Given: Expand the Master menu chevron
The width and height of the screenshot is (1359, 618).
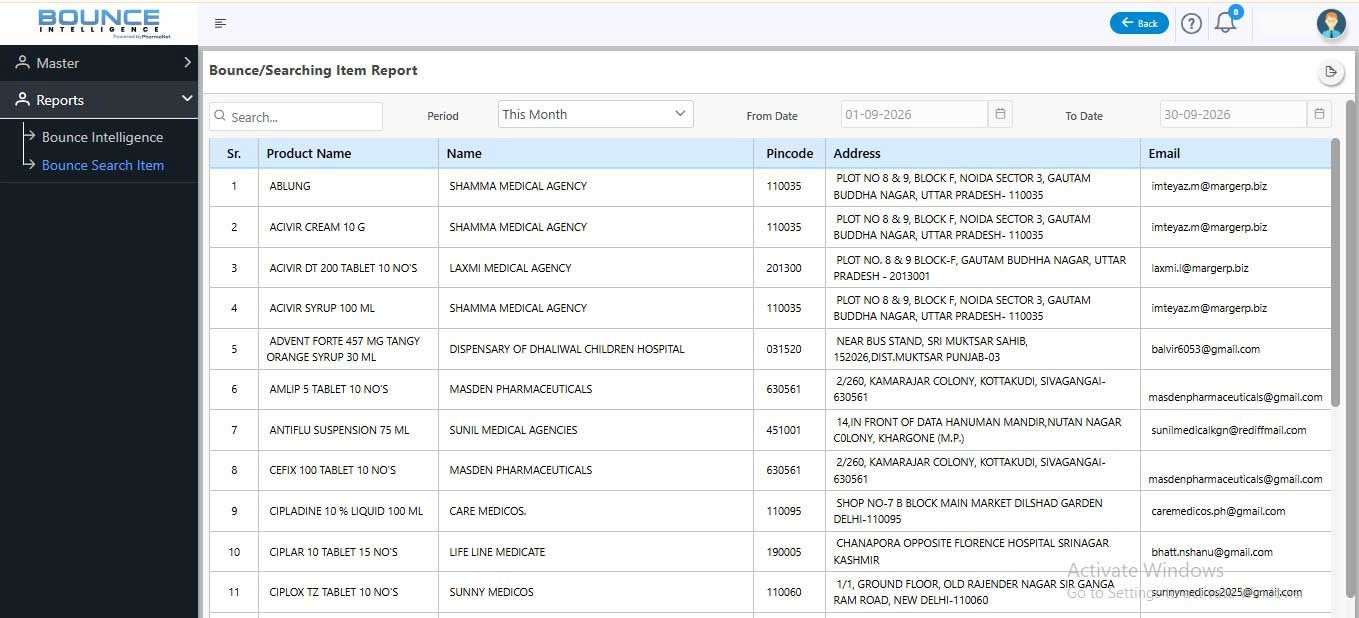Looking at the screenshot, I should tap(187, 62).
